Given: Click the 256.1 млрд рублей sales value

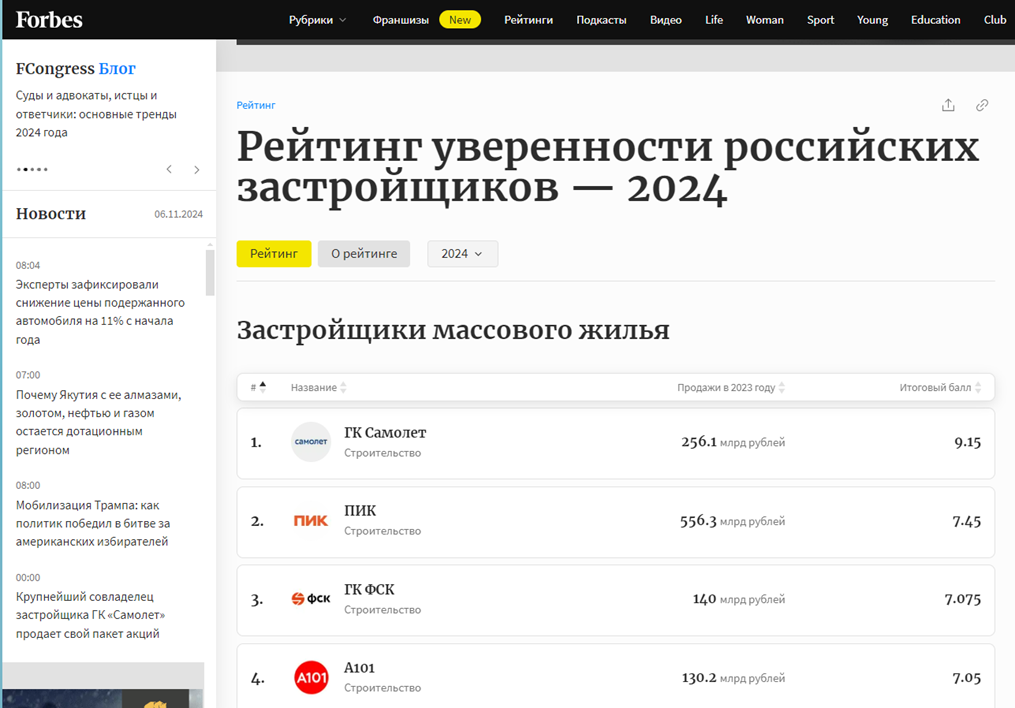Looking at the screenshot, I should [733, 442].
